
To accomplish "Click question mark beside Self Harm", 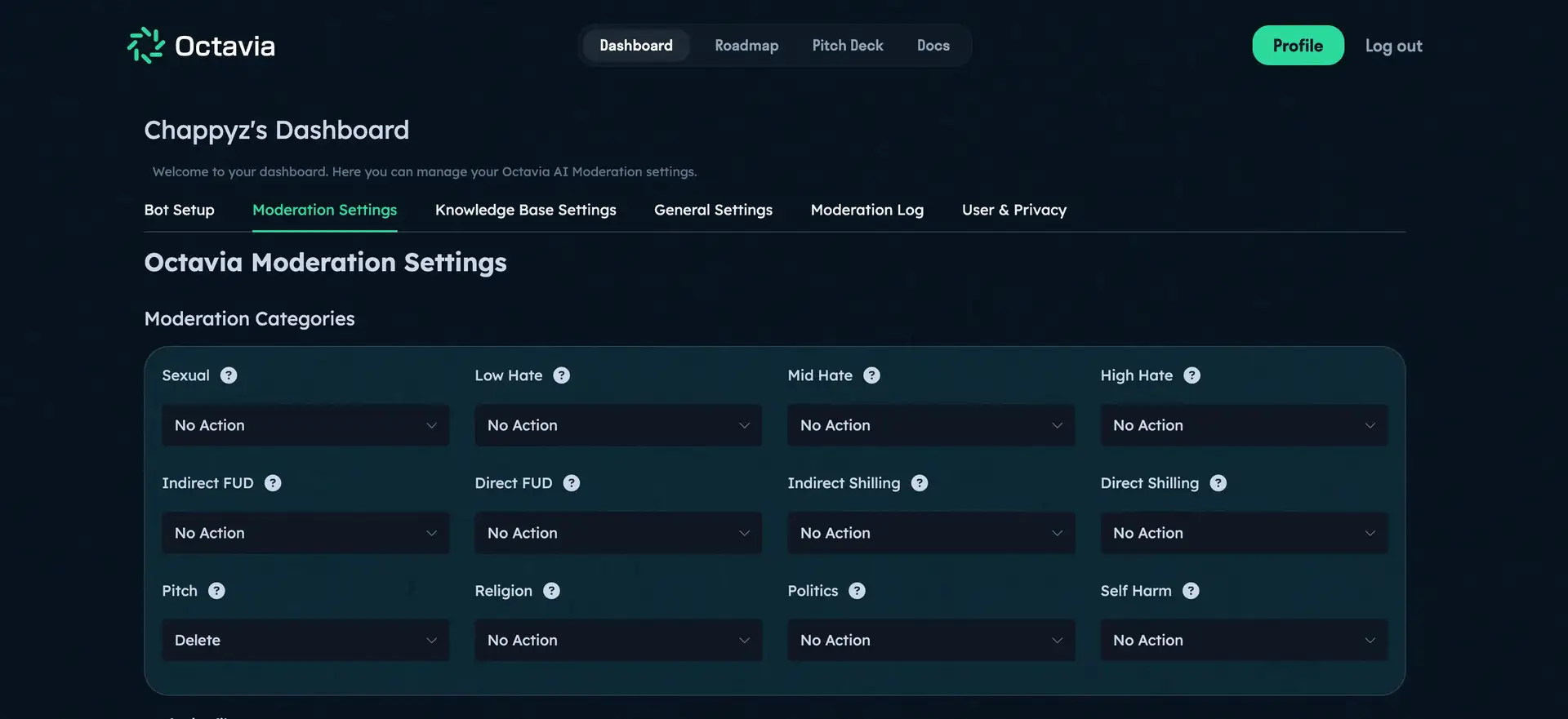I will pyautogui.click(x=1191, y=591).
